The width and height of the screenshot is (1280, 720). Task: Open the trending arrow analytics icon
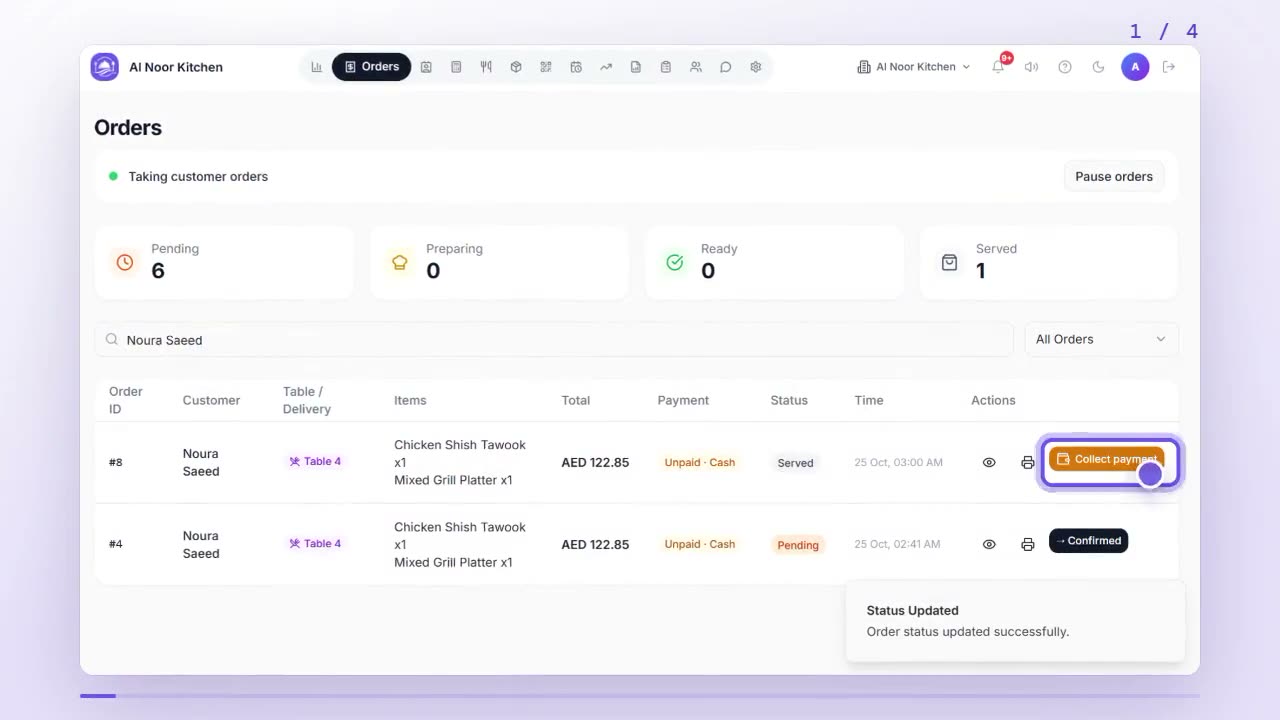pos(606,67)
